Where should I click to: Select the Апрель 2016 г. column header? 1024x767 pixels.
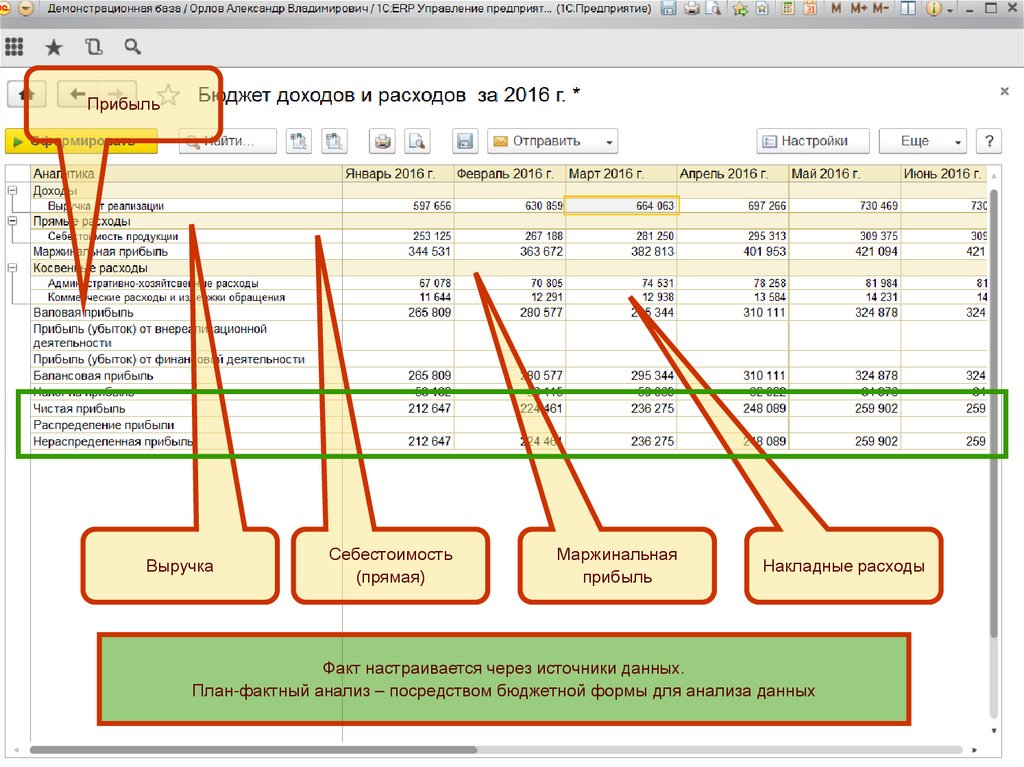pyautogui.click(x=733, y=174)
